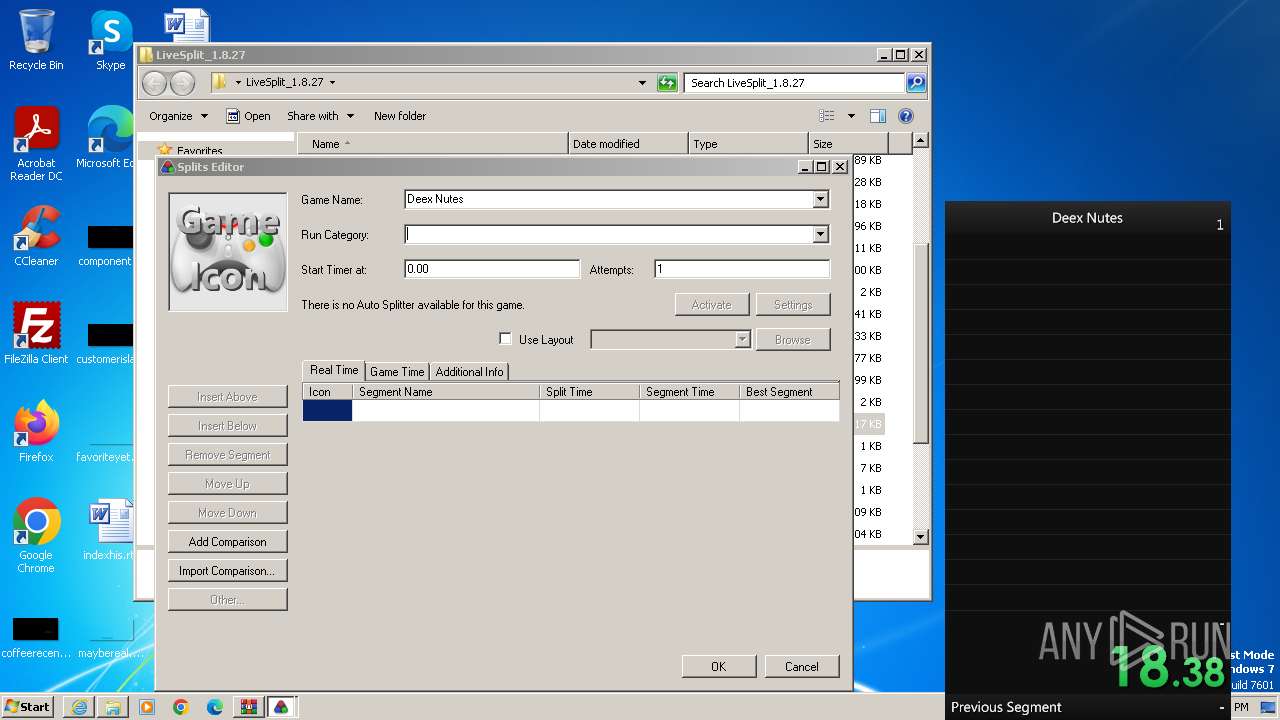
Task: Click the Game Name text field
Action: pos(609,199)
